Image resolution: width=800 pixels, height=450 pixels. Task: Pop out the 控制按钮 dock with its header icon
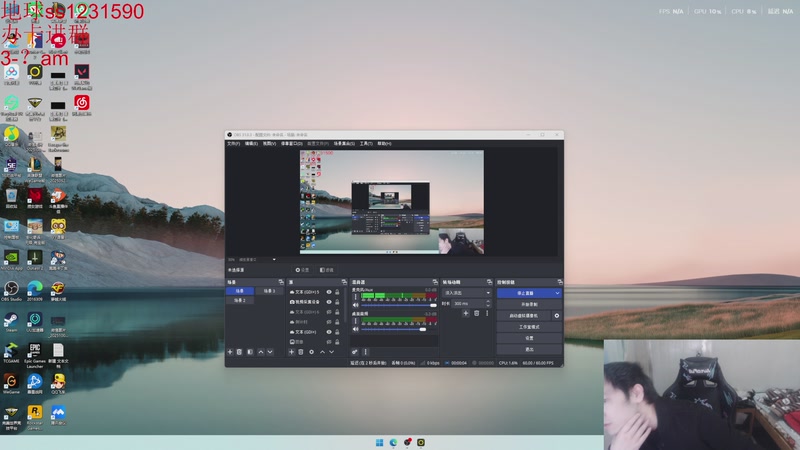560,282
